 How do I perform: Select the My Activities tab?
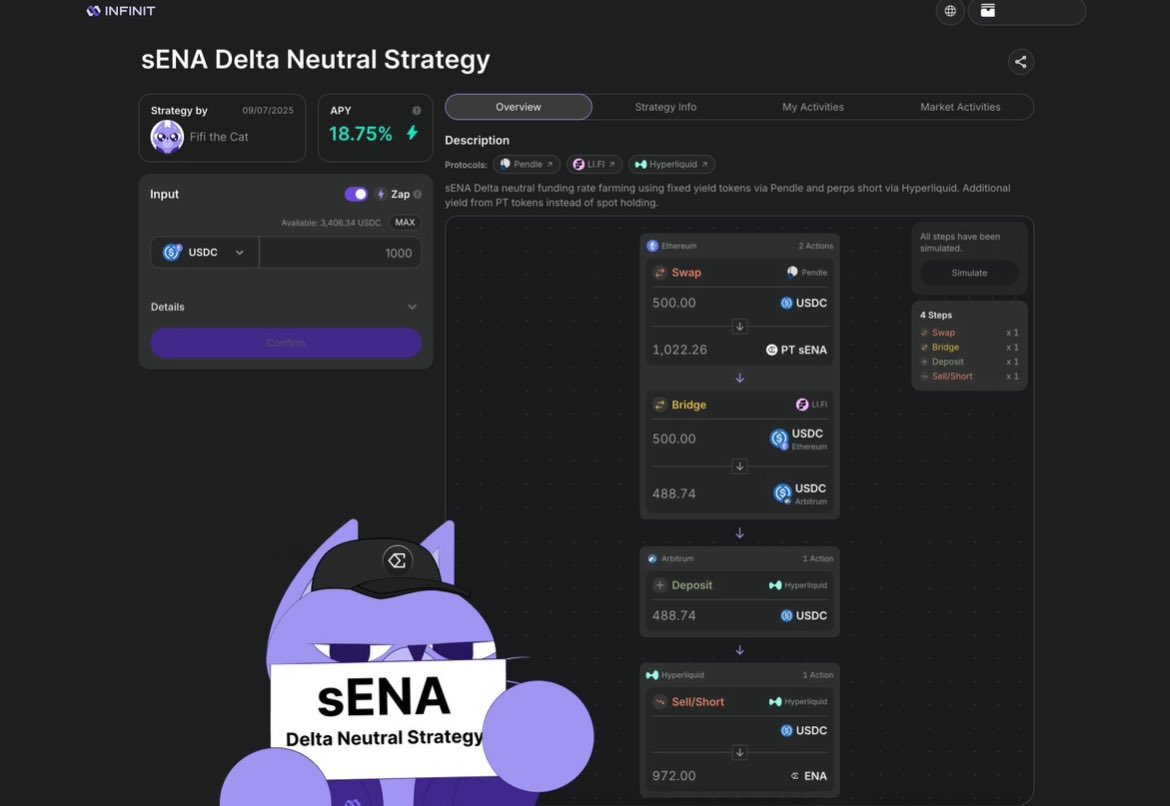pos(814,106)
